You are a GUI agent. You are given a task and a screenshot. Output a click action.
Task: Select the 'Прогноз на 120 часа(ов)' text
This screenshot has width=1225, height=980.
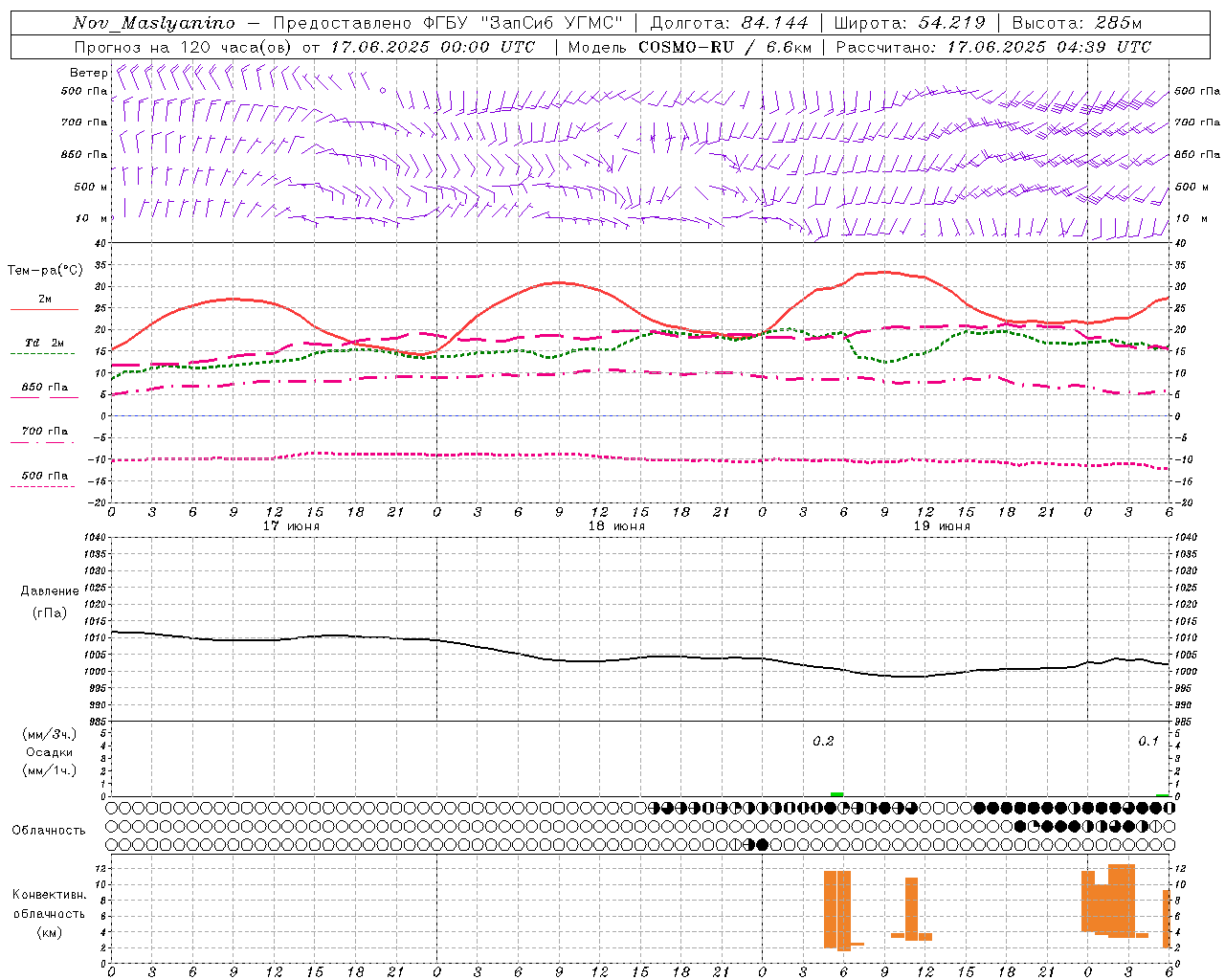point(185,47)
